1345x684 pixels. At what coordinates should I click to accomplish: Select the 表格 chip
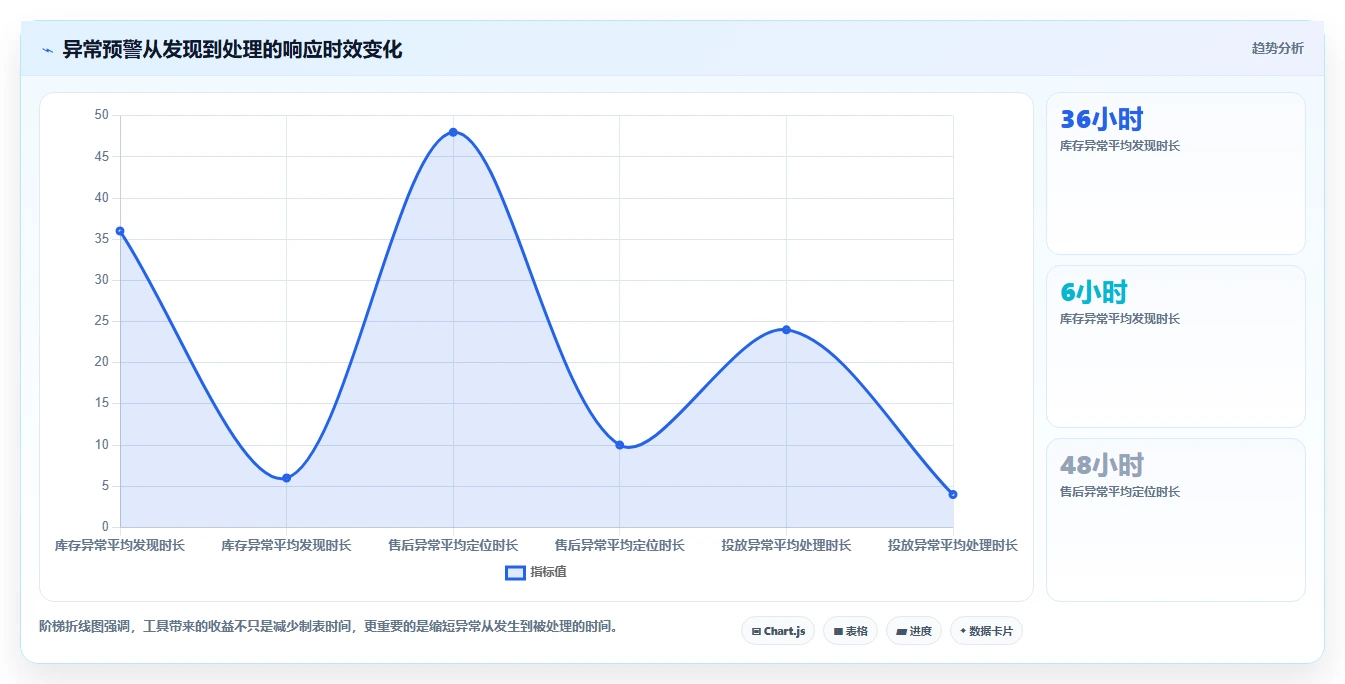(850, 631)
